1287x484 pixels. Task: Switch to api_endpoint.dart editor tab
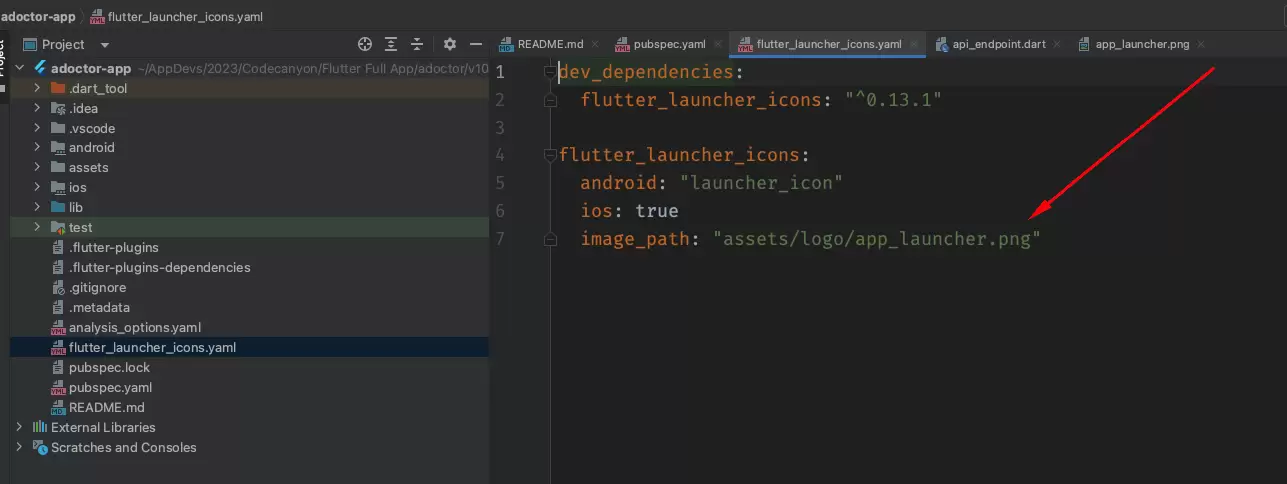[1000, 44]
